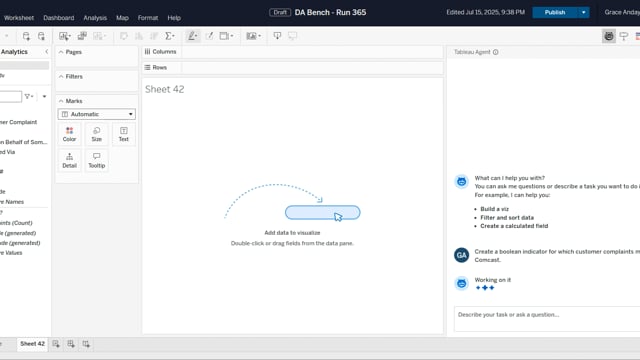This screenshot has height=360, width=640.
Task: Click the Pause Auto Updates data icon
Action: pos(41,36)
